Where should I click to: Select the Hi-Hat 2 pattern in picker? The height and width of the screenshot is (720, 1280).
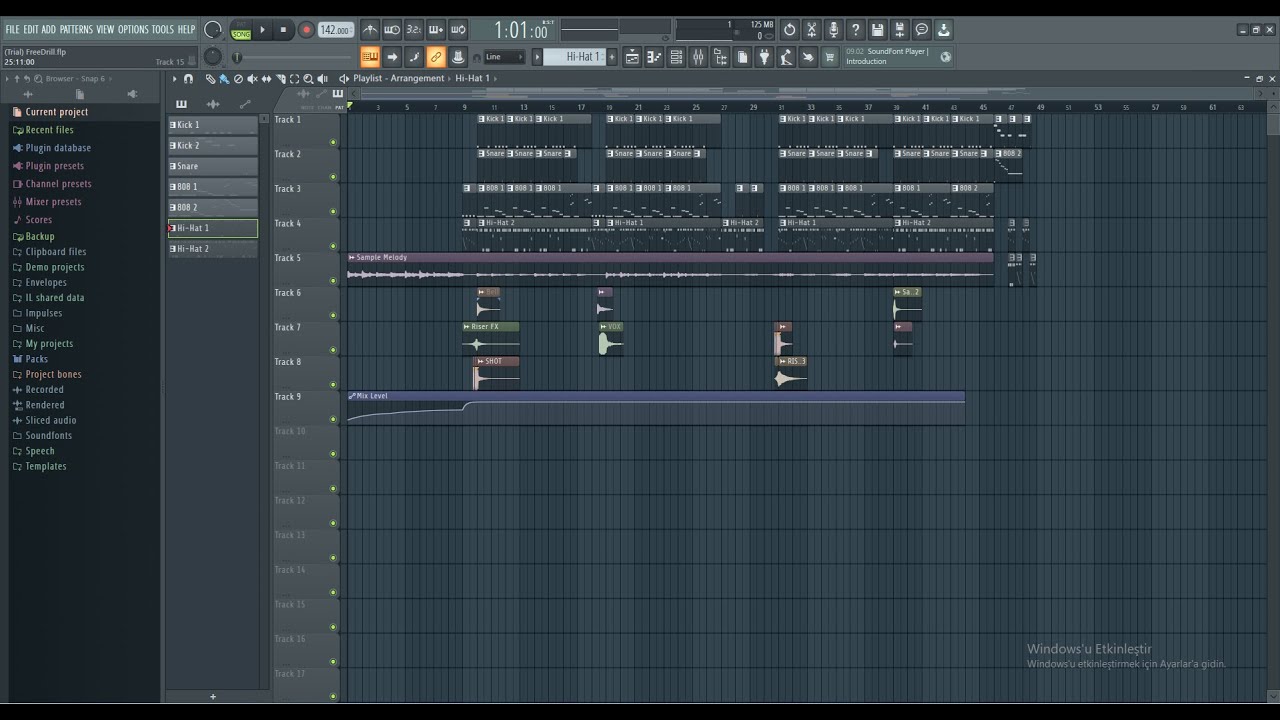pyautogui.click(x=213, y=249)
